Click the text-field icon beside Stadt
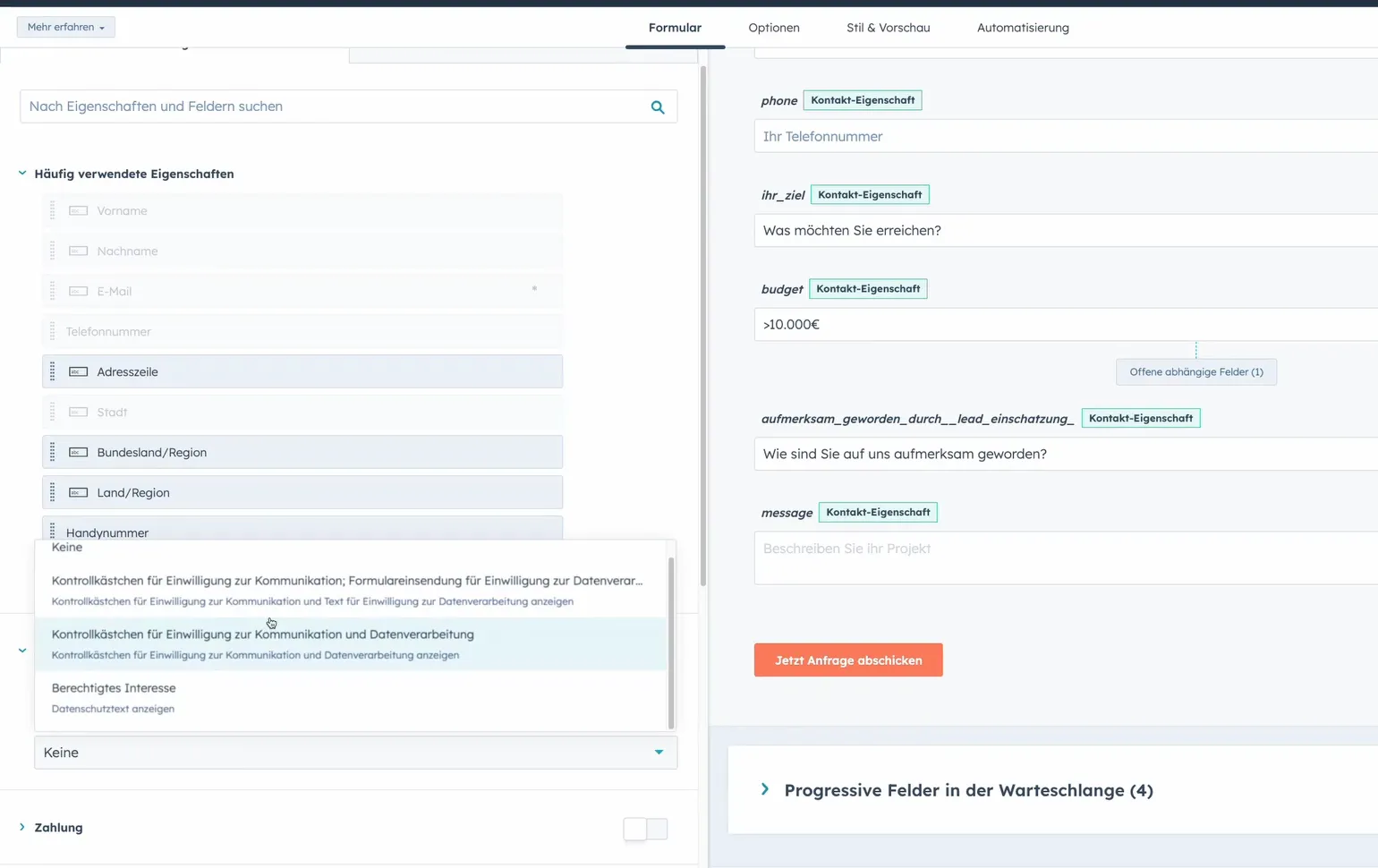Screen dimensions: 1378x868 point(79,412)
